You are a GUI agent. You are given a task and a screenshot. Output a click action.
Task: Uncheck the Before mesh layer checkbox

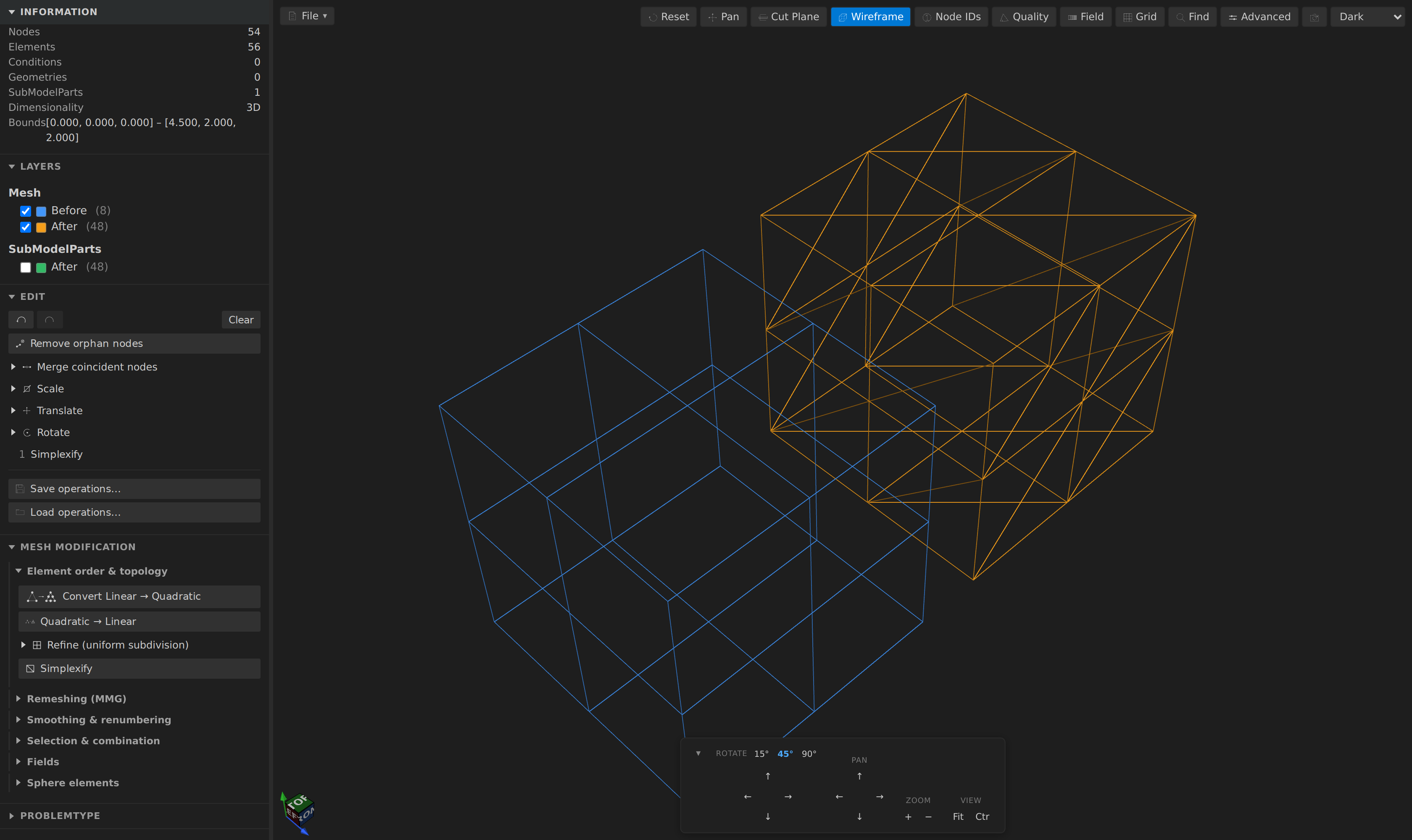26,211
